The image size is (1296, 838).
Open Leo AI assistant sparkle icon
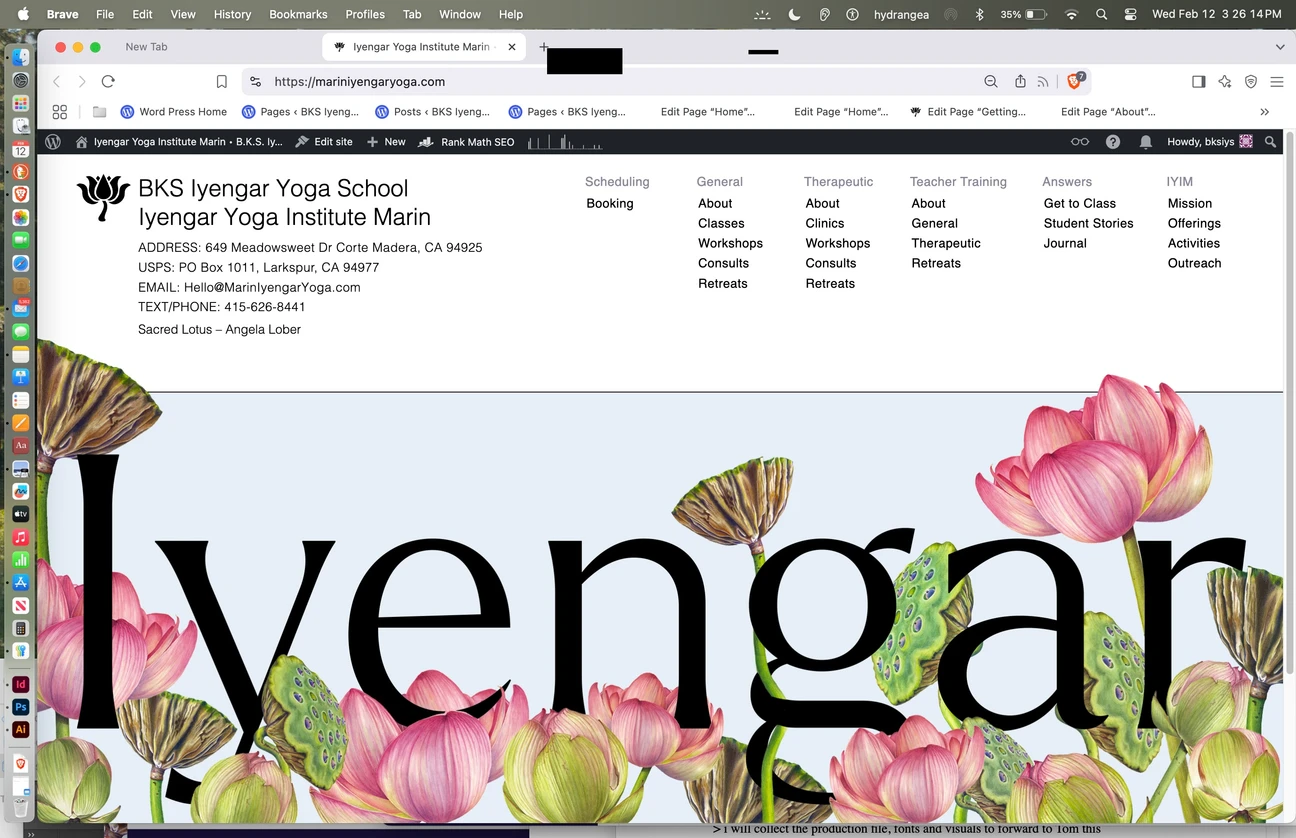click(1225, 82)
